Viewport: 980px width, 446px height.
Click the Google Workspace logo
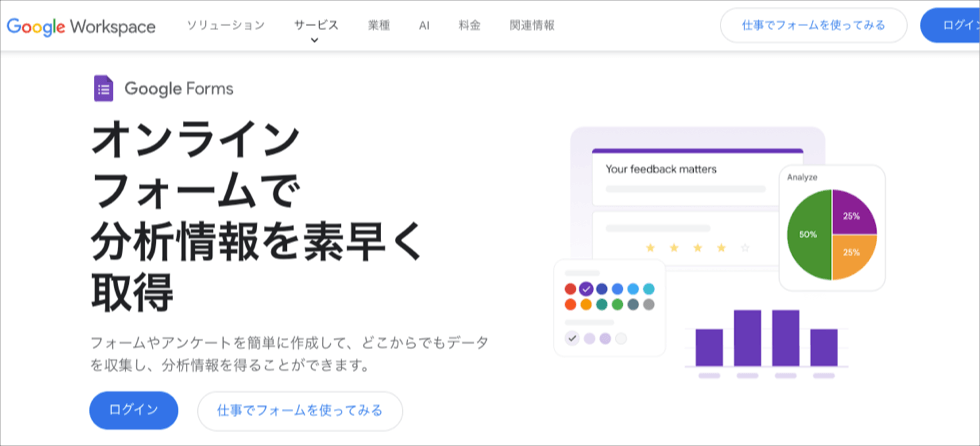tap(81, 26)
